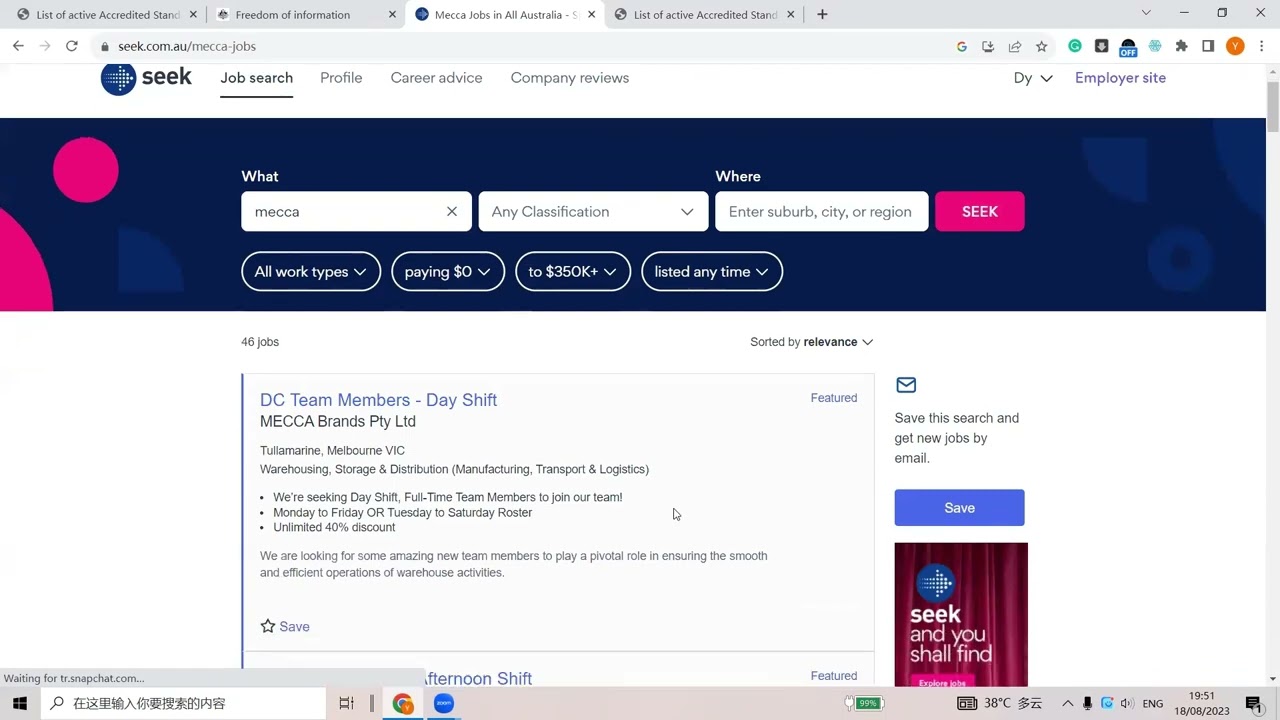This screenshot has width=1280, height=720.
Task: Switch to the last List of active Accredited tab
Action: pyautogui.click(x=703, y=14)
